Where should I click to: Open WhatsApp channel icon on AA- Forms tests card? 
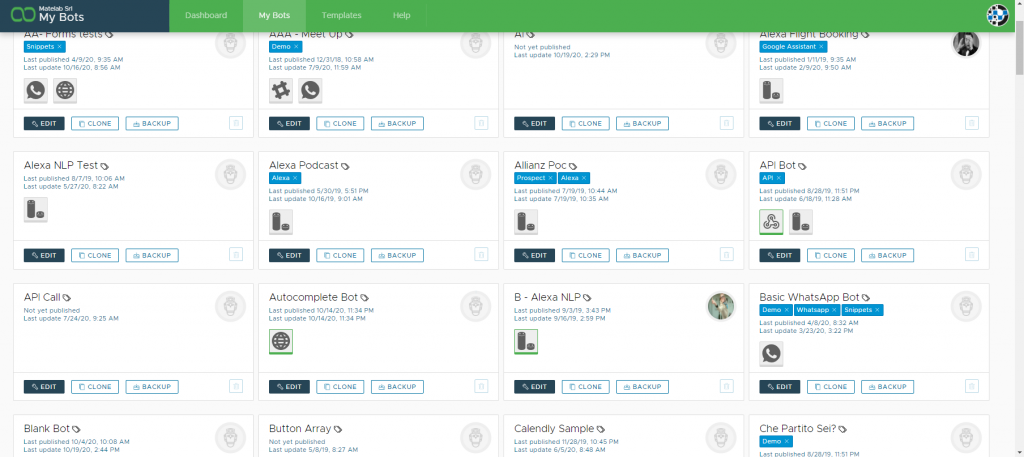[36, 91]
